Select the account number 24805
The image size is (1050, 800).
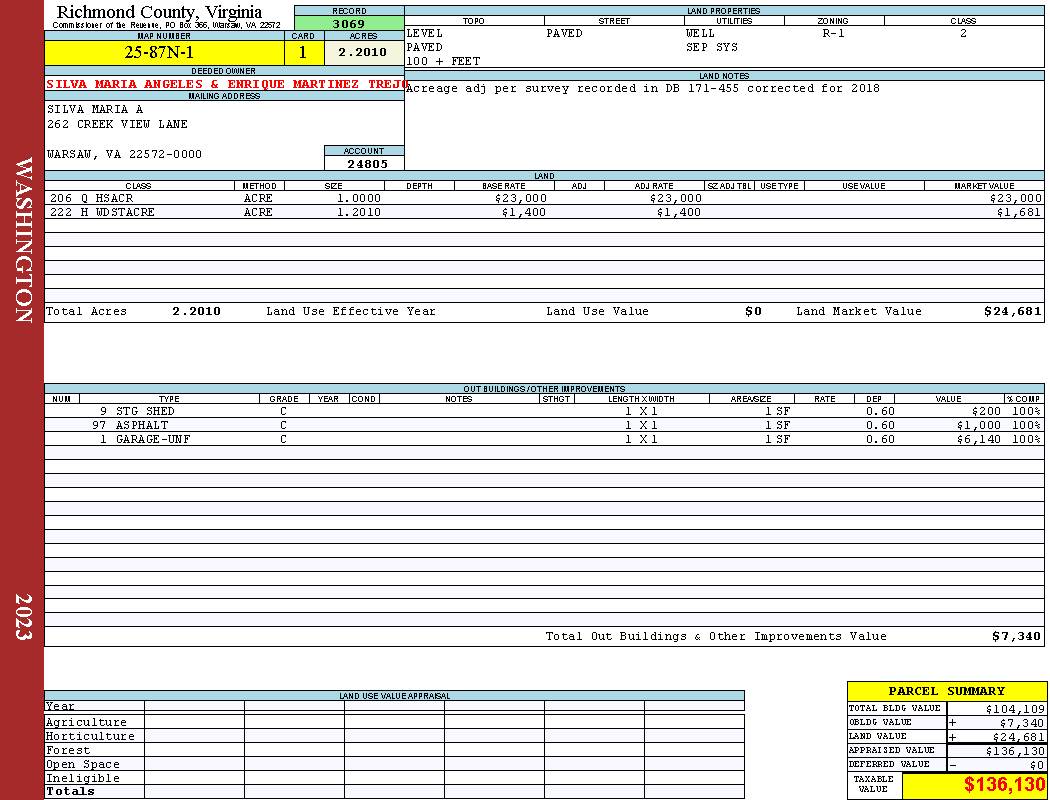[x=367, y=164]
